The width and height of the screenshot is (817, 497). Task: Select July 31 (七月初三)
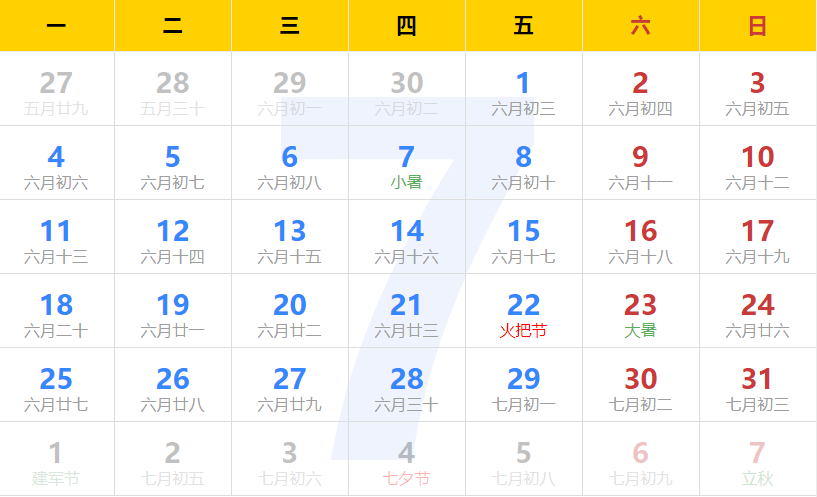coord(758,384)
